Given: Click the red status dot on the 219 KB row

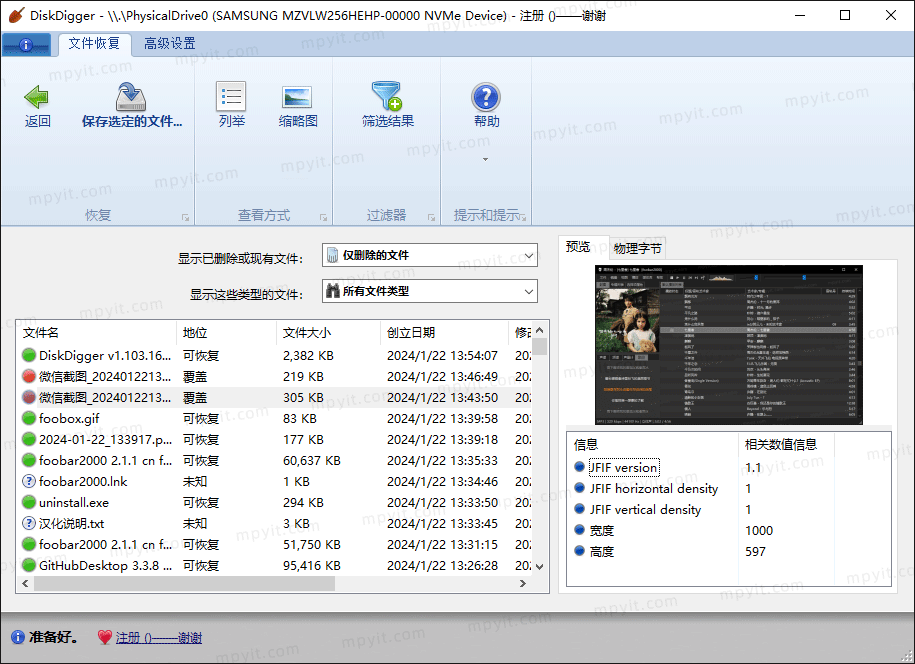Looking at the screenshot, I should [29, 376].
